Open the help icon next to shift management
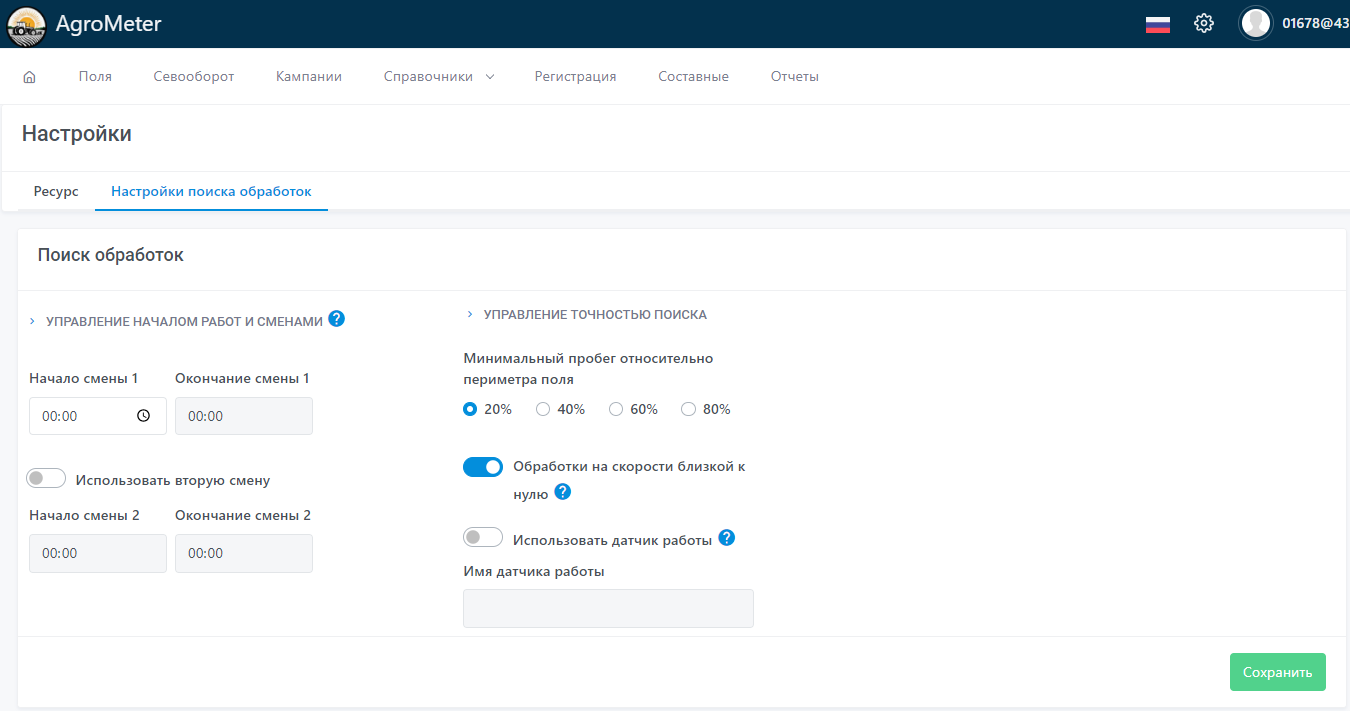 pos(337,319)
